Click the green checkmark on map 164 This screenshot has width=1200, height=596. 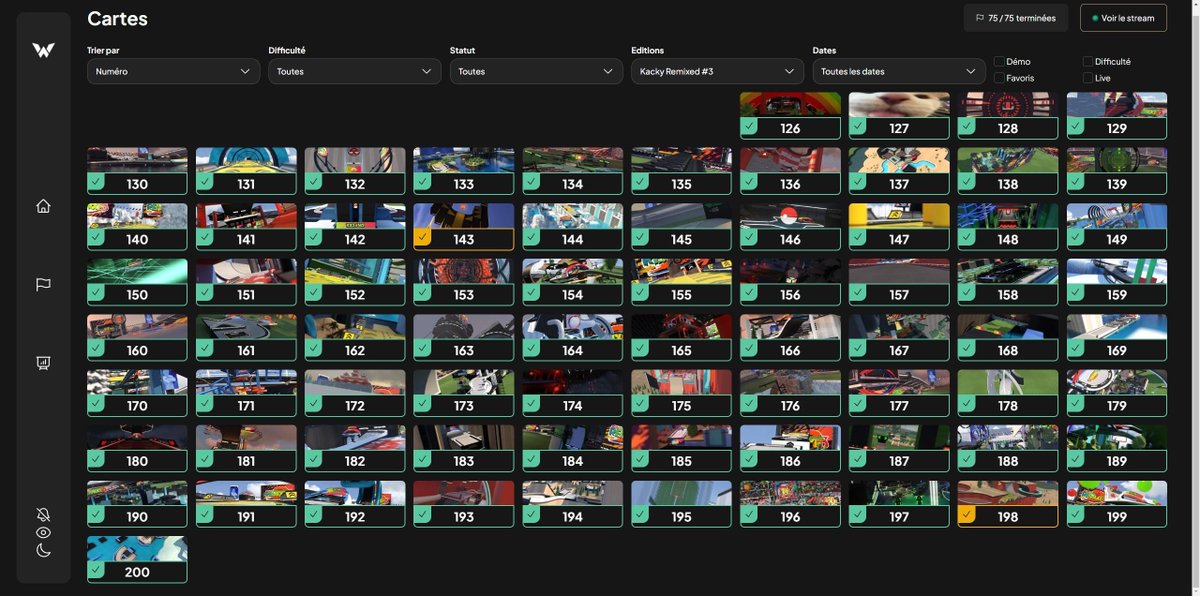tap(531, 349)
